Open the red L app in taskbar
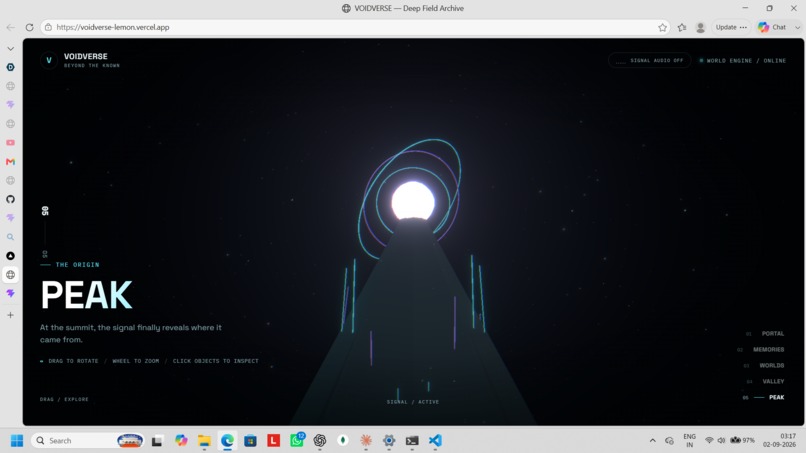Viewport: 806px width, 453px height. (273, 441)
